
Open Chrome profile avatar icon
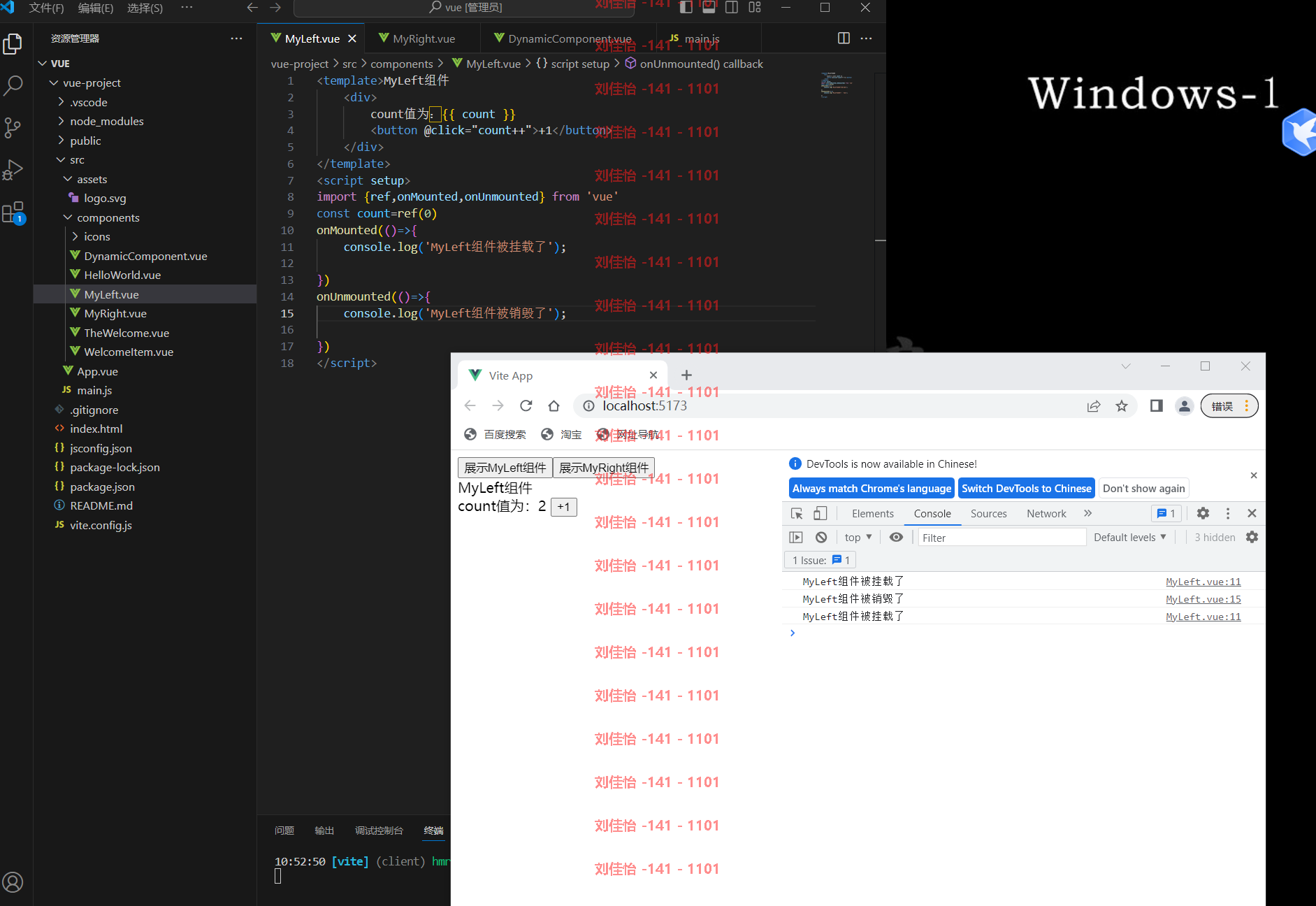pos(1184,405)
